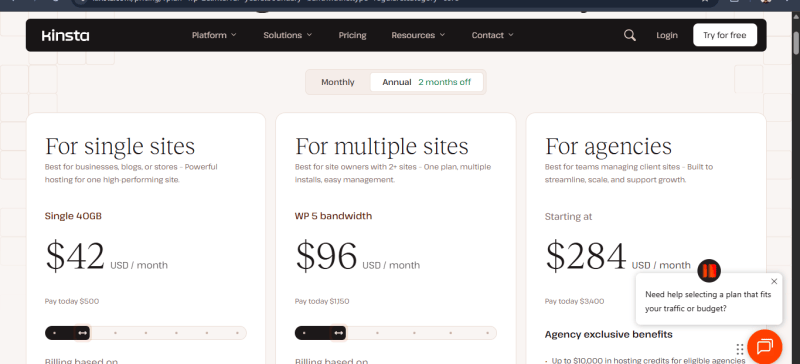Click the 'Single 40GB' plan label
The image size is (800, 364).
tap(73, 216)
